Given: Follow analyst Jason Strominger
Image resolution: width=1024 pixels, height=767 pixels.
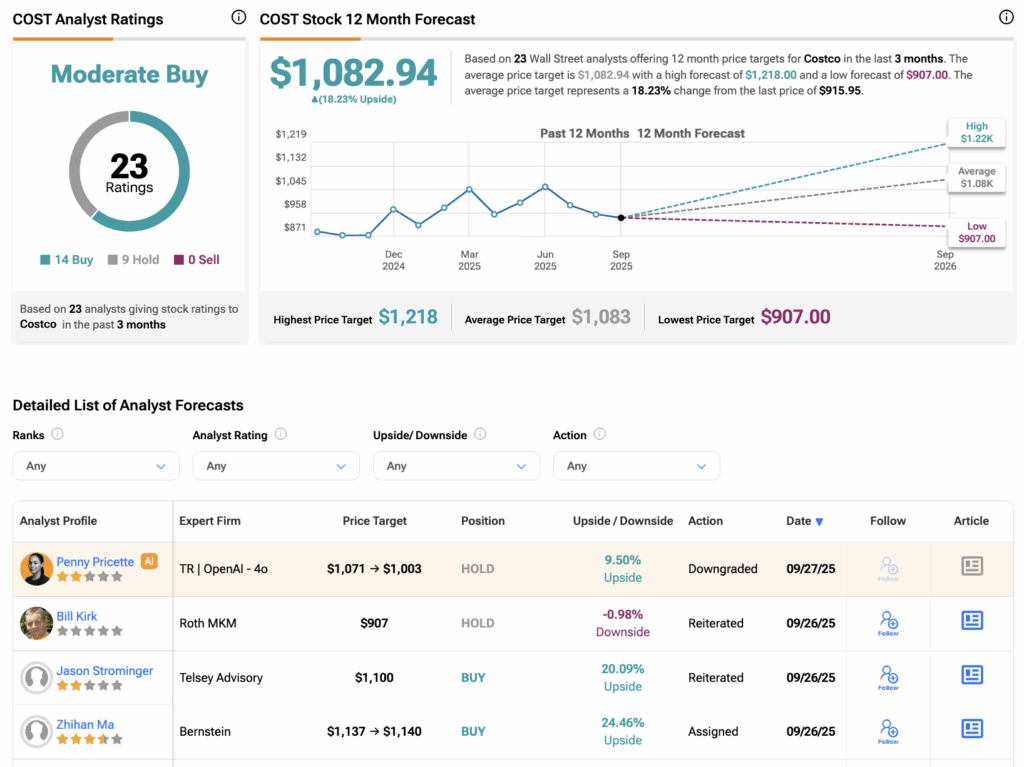Looking at the screenshot, I should 888,677.
